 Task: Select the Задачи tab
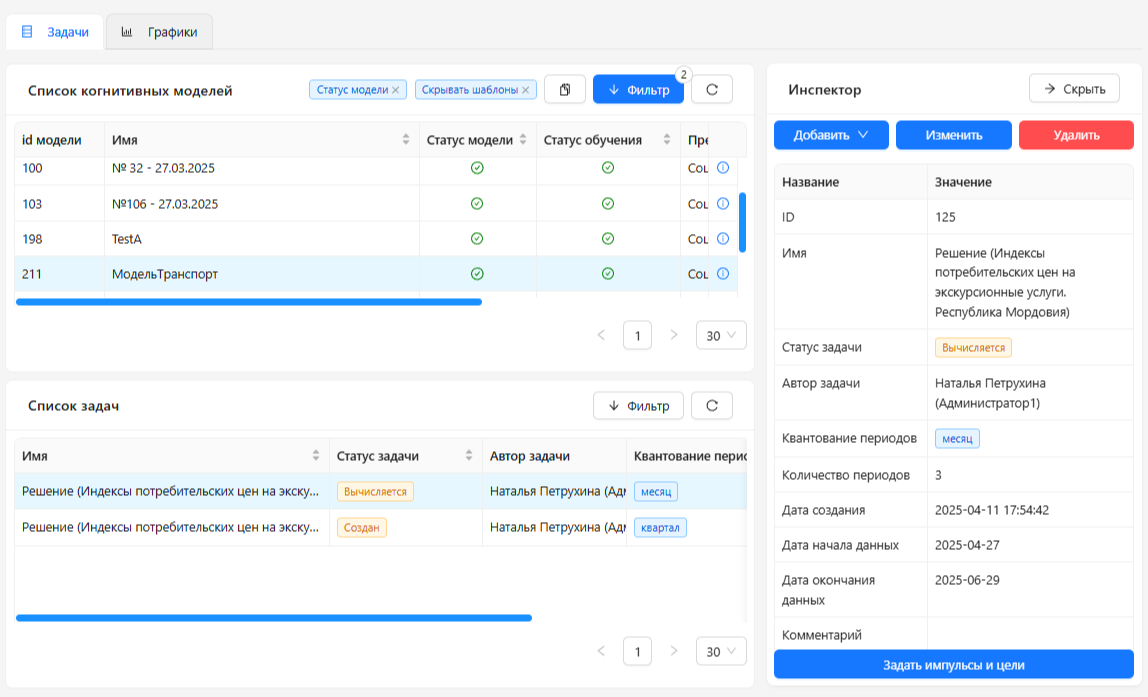[56, 32]
